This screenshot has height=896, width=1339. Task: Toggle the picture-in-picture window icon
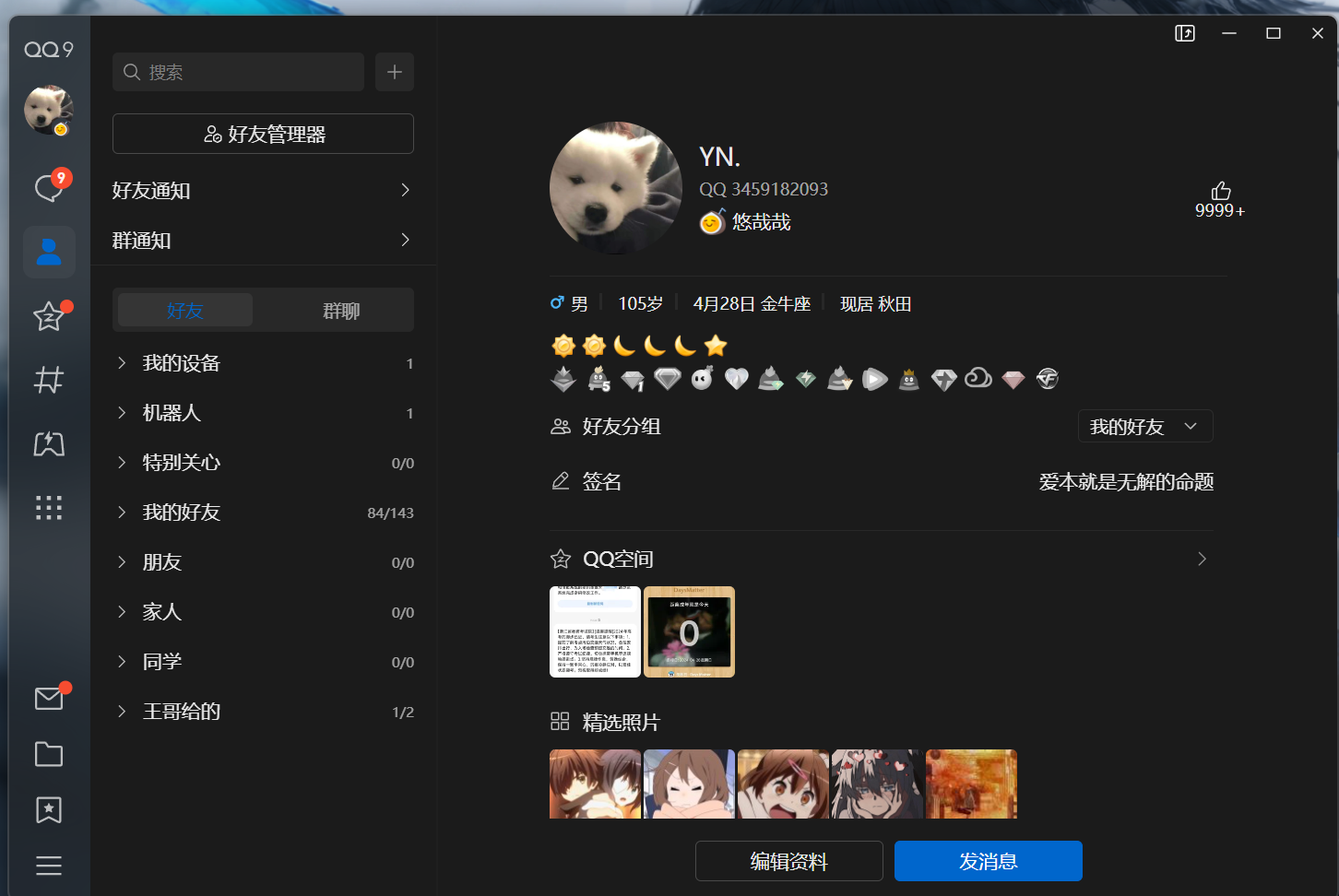pos(1185,33)
